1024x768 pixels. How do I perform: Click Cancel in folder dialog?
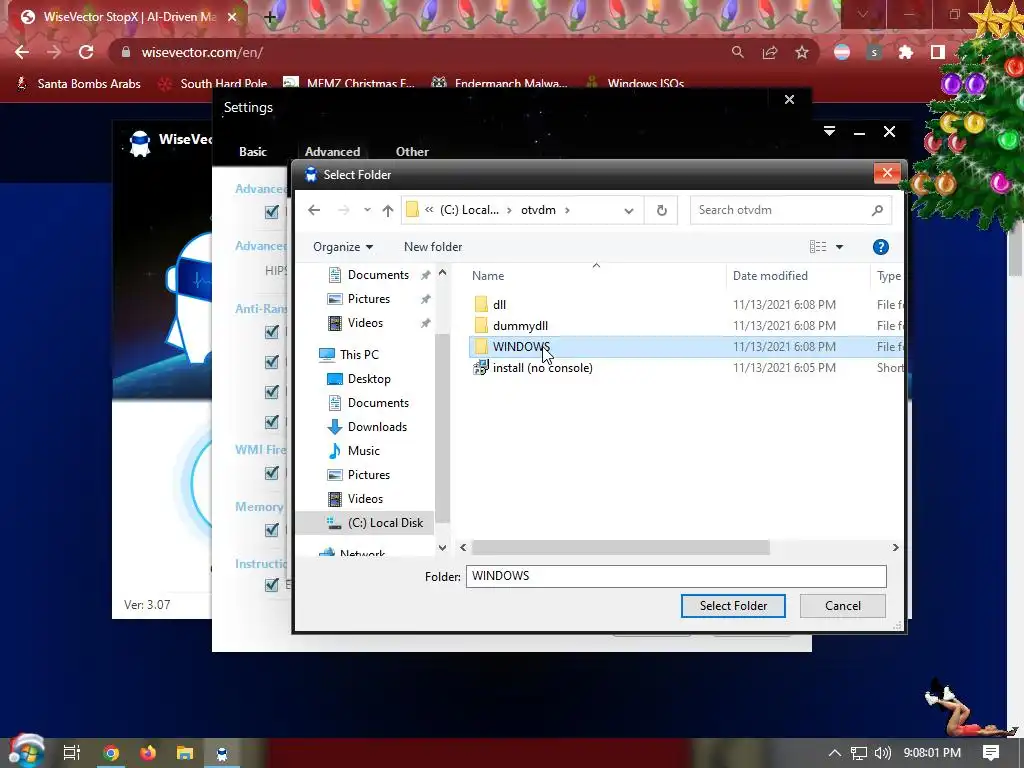pyautogui.click(x=842, y=606)
